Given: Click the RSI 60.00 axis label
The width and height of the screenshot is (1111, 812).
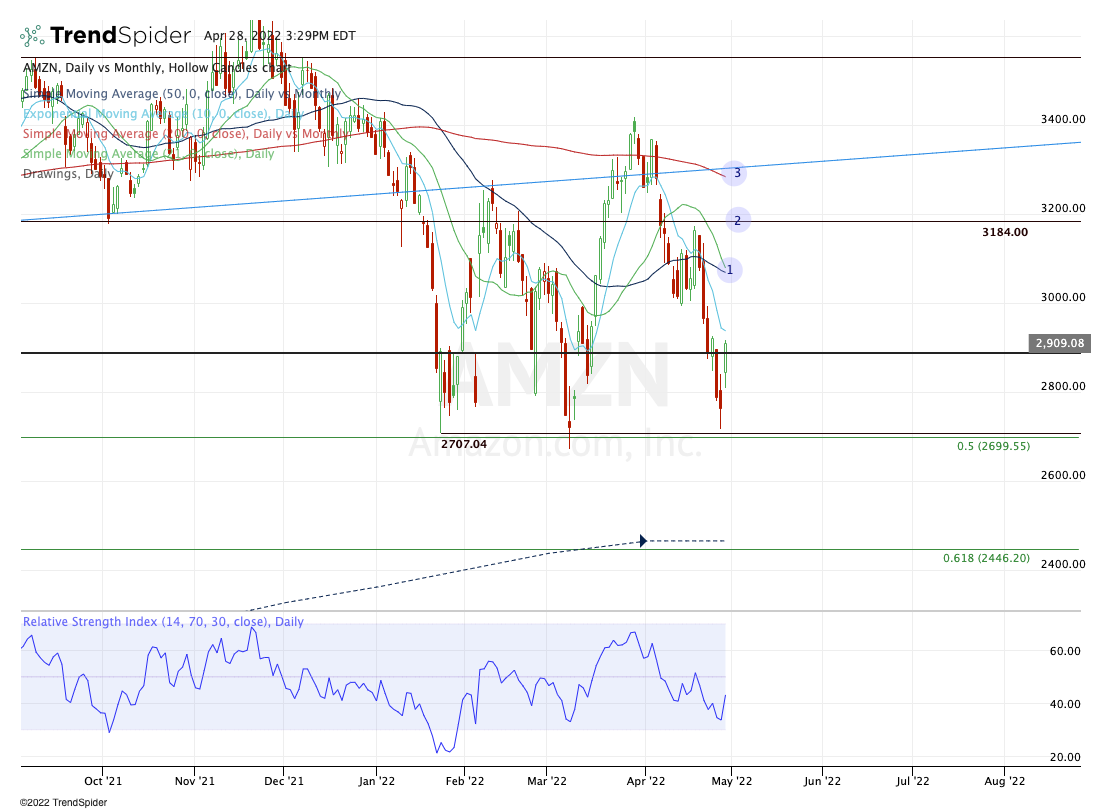Looking at the screenshot, I should click(1065, 650).
